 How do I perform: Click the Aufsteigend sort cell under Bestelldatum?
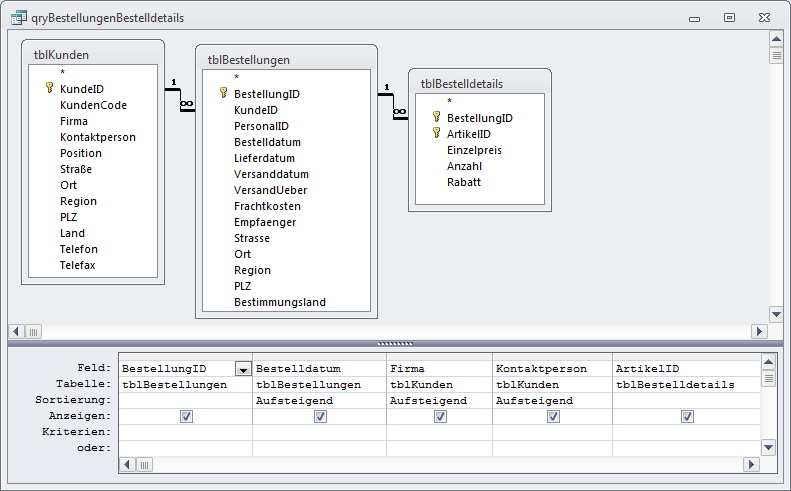[x=320, y=400]
